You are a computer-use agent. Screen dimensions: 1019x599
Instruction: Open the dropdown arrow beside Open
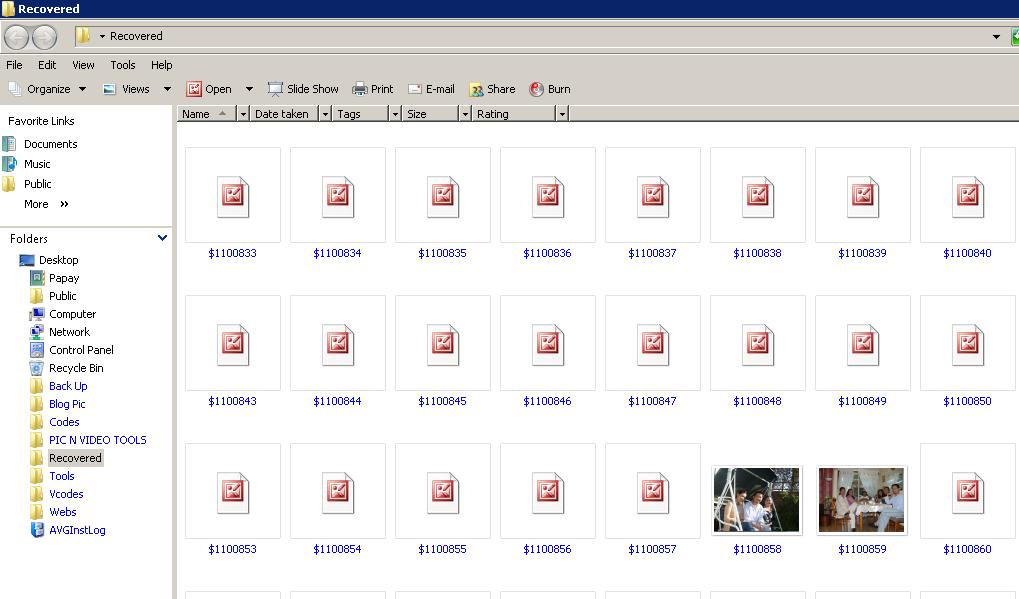pyautogui.click(x=249, y=89)
